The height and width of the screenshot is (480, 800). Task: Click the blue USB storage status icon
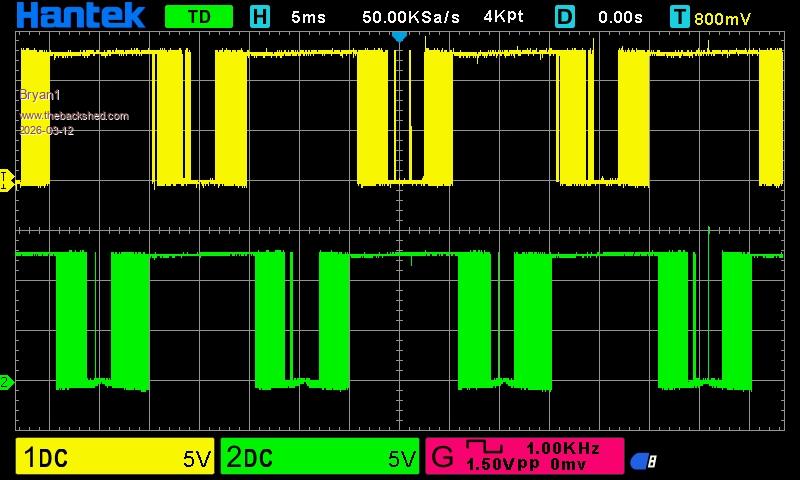click(x=643, y=460)
